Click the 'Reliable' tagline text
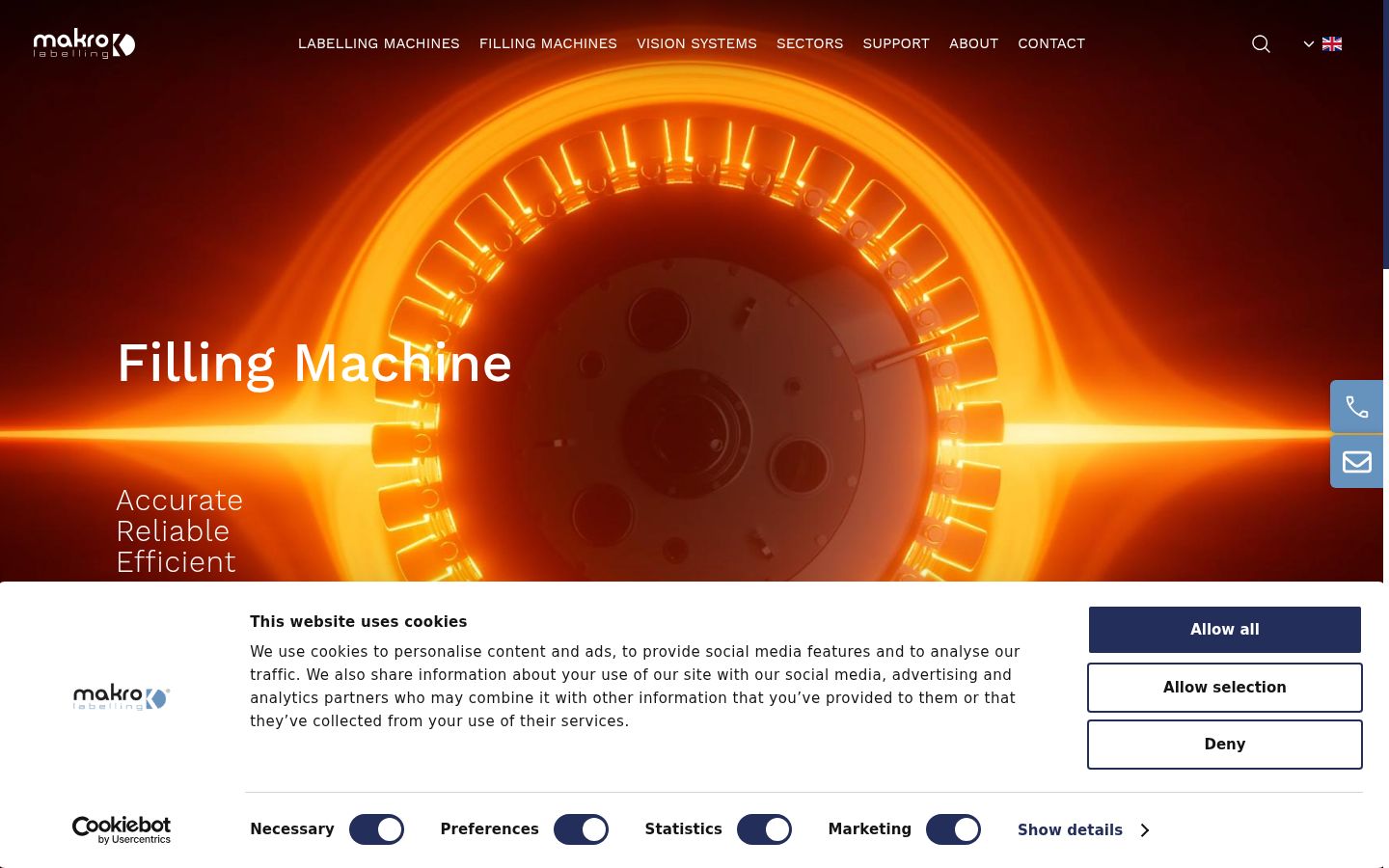 pos(173,531)
